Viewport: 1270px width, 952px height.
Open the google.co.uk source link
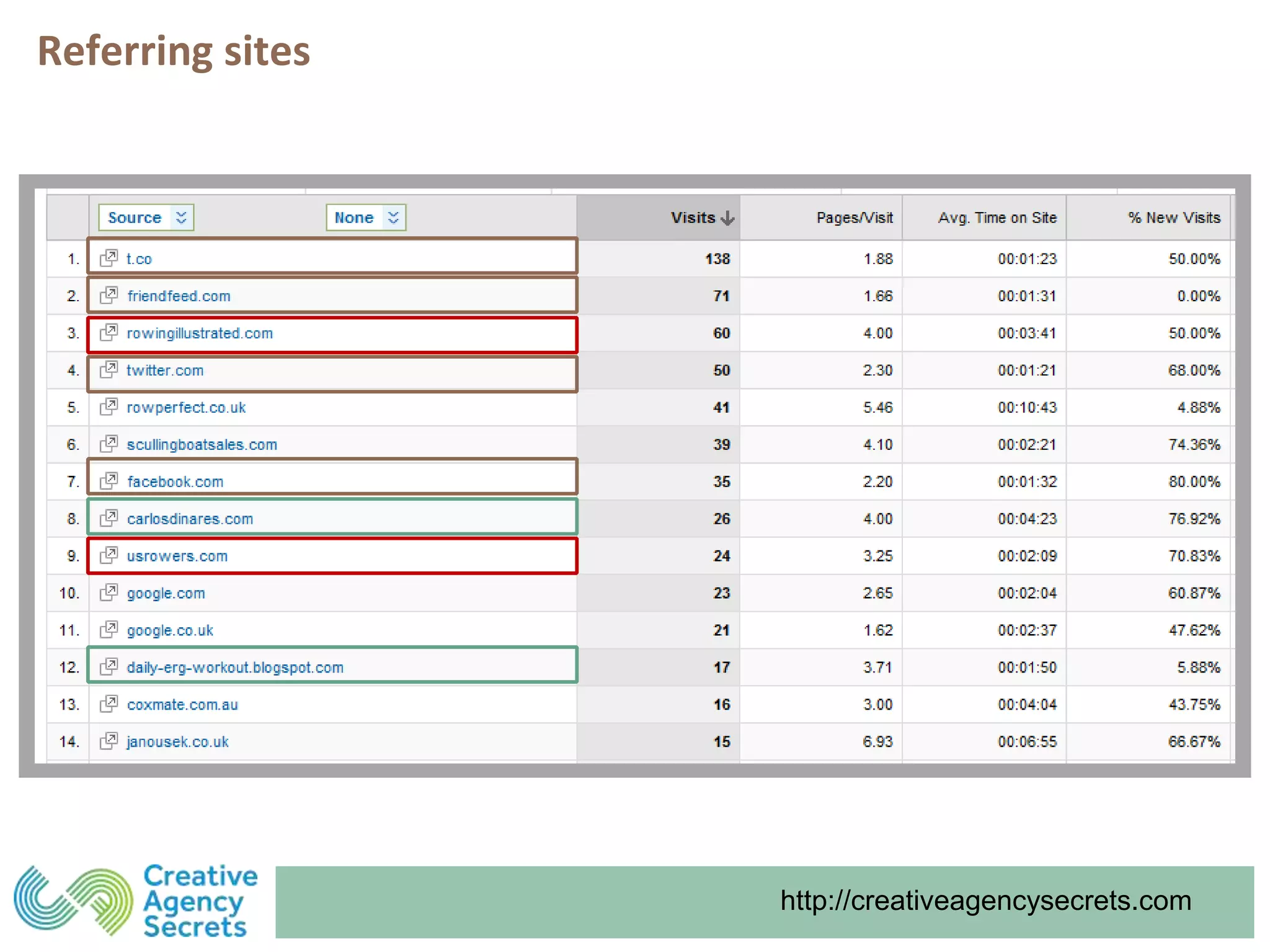coord(170,631)
